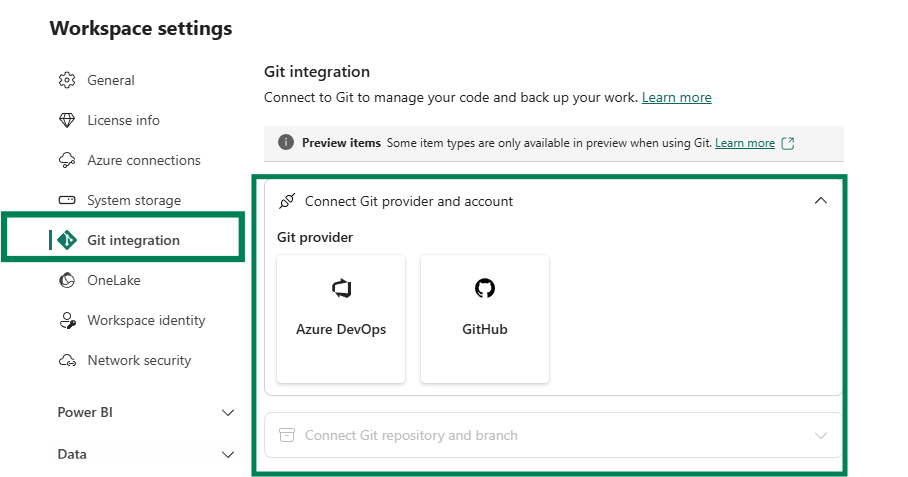Image resolution: width=908 pixels, height=477 pixels.
Task: Click the info icon in Preview items banner
Action: pos(285,142)
